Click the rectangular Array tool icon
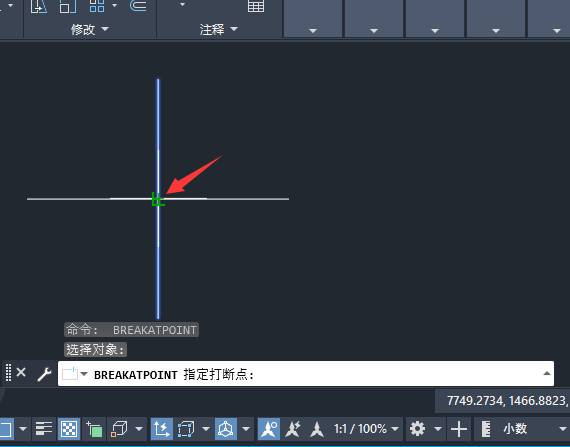 pos(97,6)
